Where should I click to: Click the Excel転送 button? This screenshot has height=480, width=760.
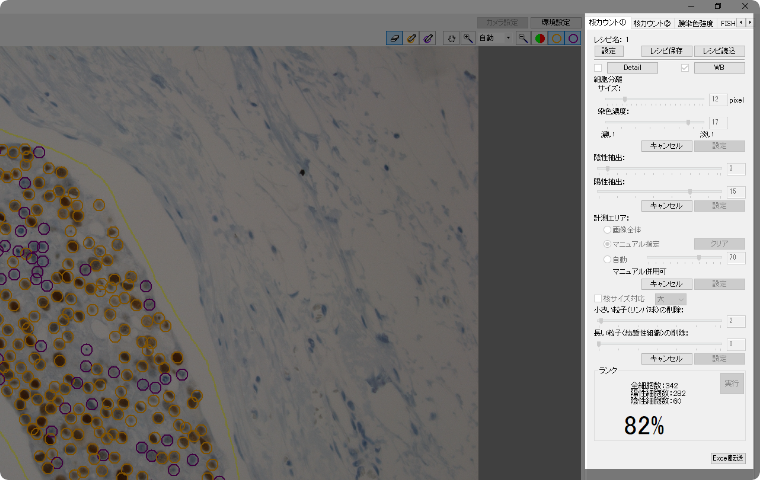[728, 458]
